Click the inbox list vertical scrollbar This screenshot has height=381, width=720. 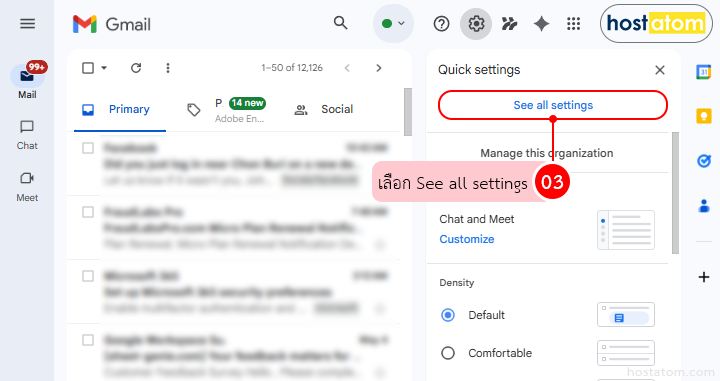coord(408,112)
